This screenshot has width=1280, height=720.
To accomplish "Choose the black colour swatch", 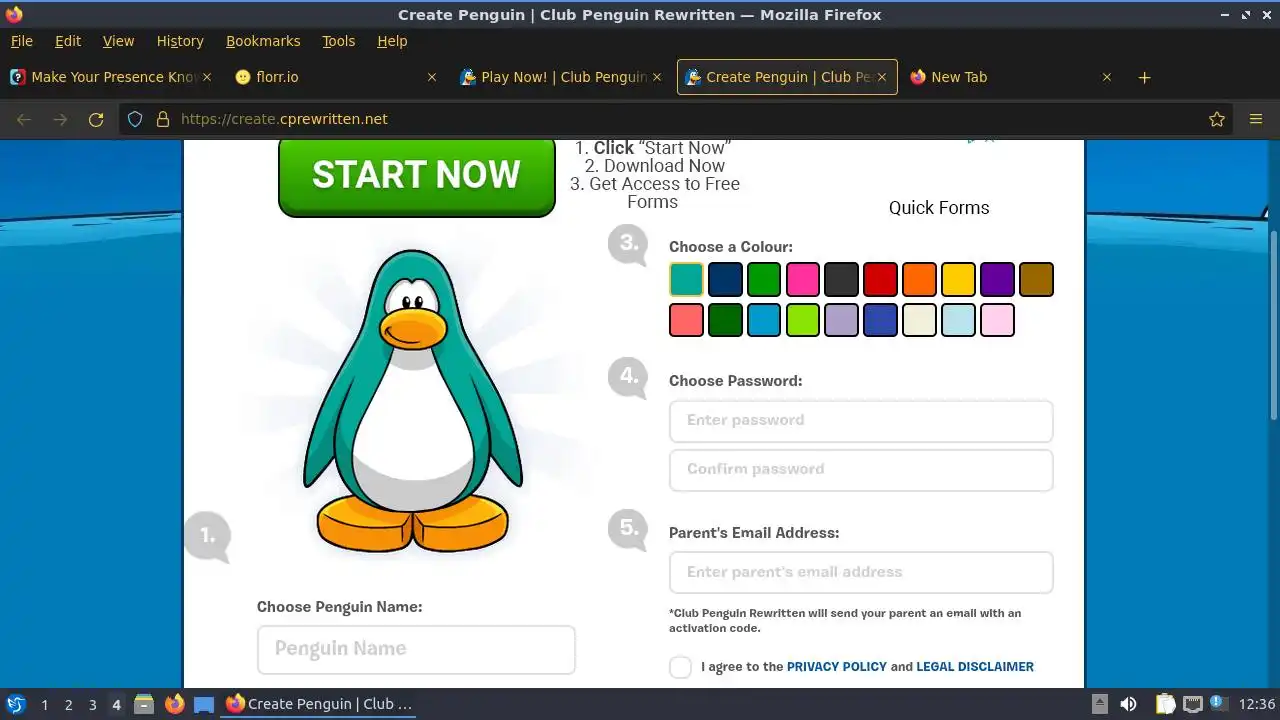I will (841, 280).
